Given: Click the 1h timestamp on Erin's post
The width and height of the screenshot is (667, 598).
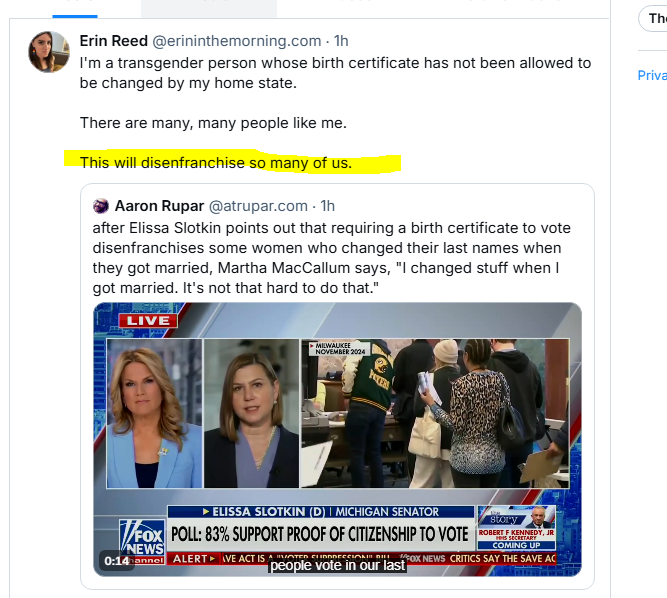Looking at the screenshot, I should 341,41.
